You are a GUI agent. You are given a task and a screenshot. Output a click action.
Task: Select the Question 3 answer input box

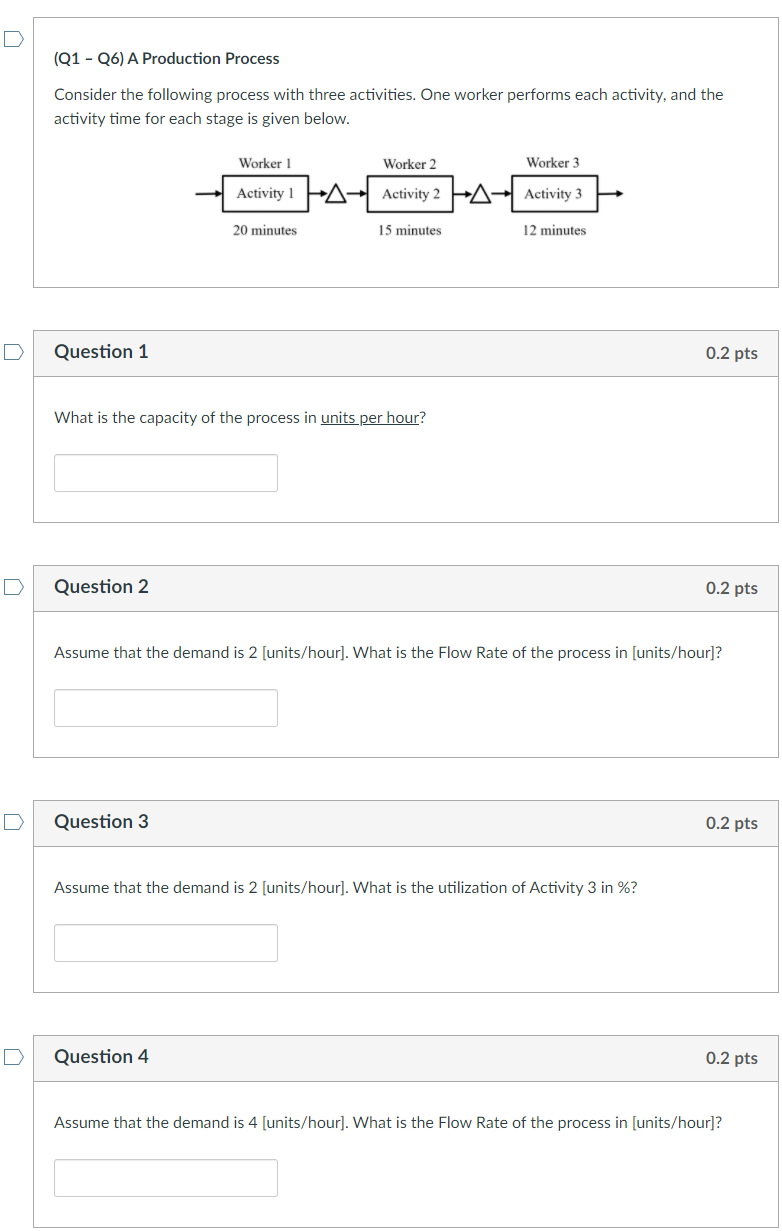tap(165, 942)
